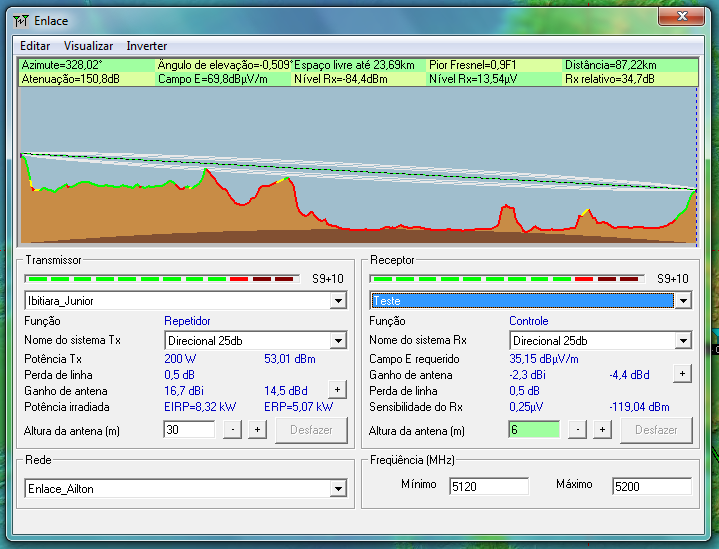Decrease transmitter antenna height with minus button
Screen dimensions: 719x549
(232, 430)
